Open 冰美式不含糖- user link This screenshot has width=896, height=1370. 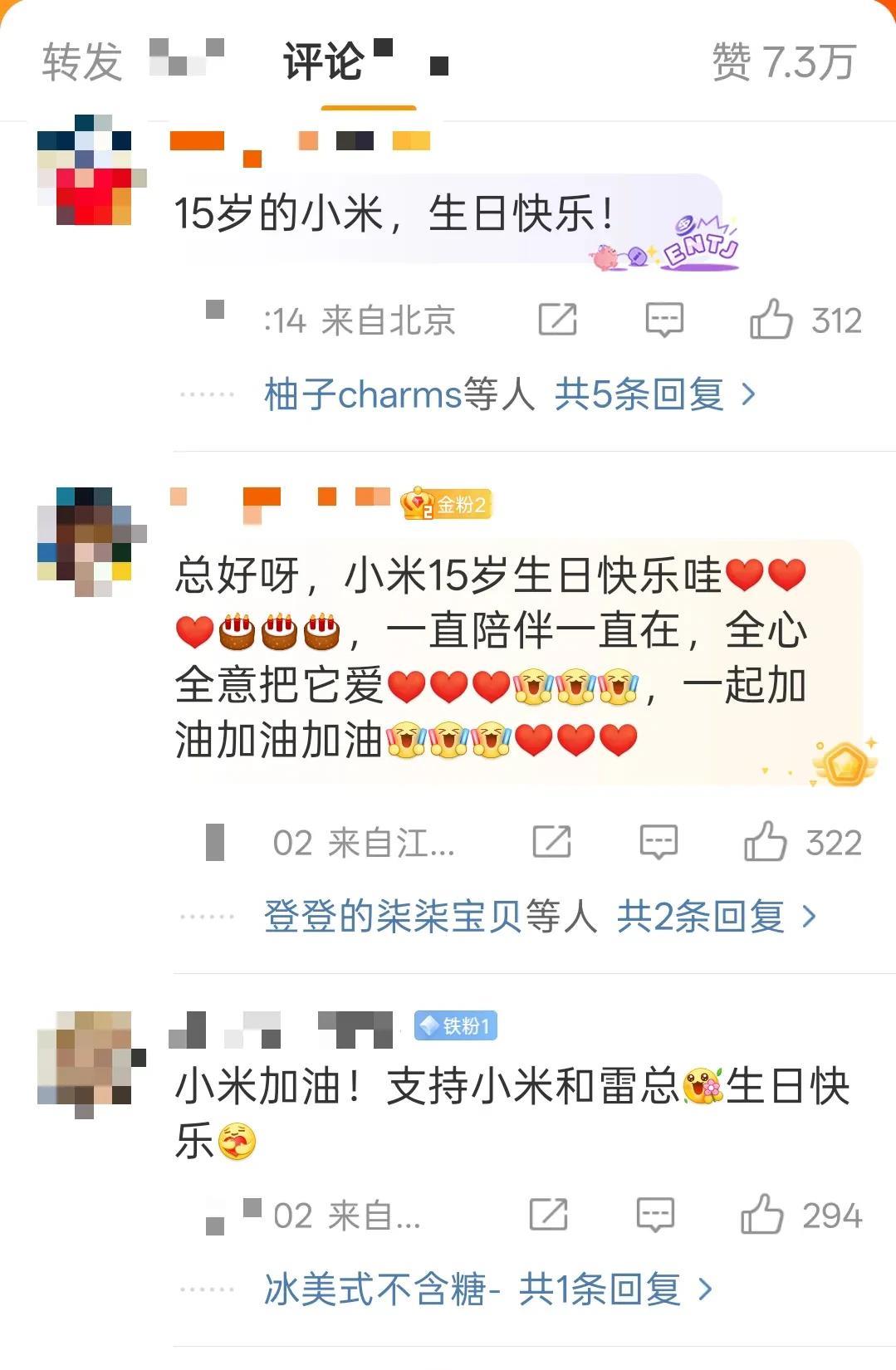click(382, 1289)
